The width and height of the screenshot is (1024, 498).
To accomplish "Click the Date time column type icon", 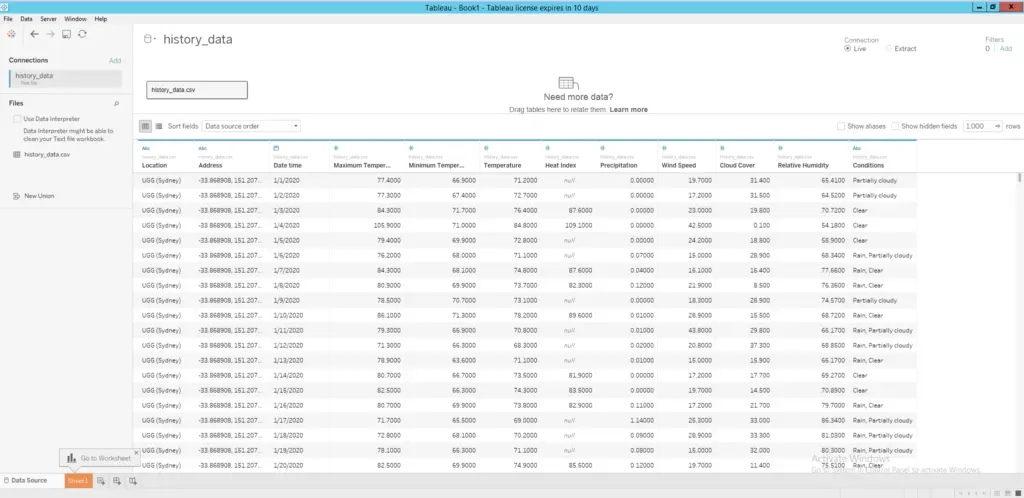I will (276, 148).
